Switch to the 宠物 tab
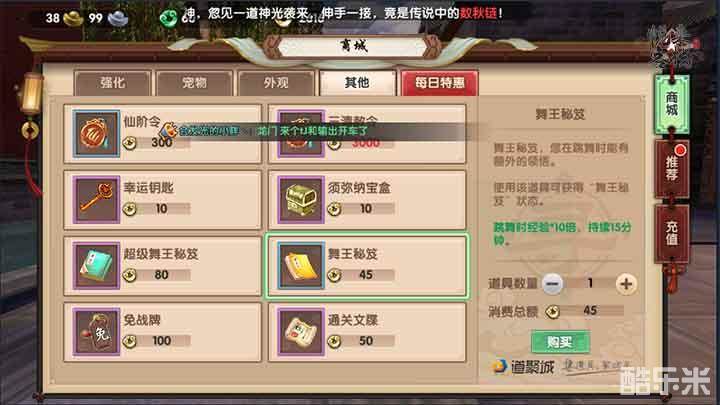Viewport: 720px width, 405px height. click(x=194, y=83)
